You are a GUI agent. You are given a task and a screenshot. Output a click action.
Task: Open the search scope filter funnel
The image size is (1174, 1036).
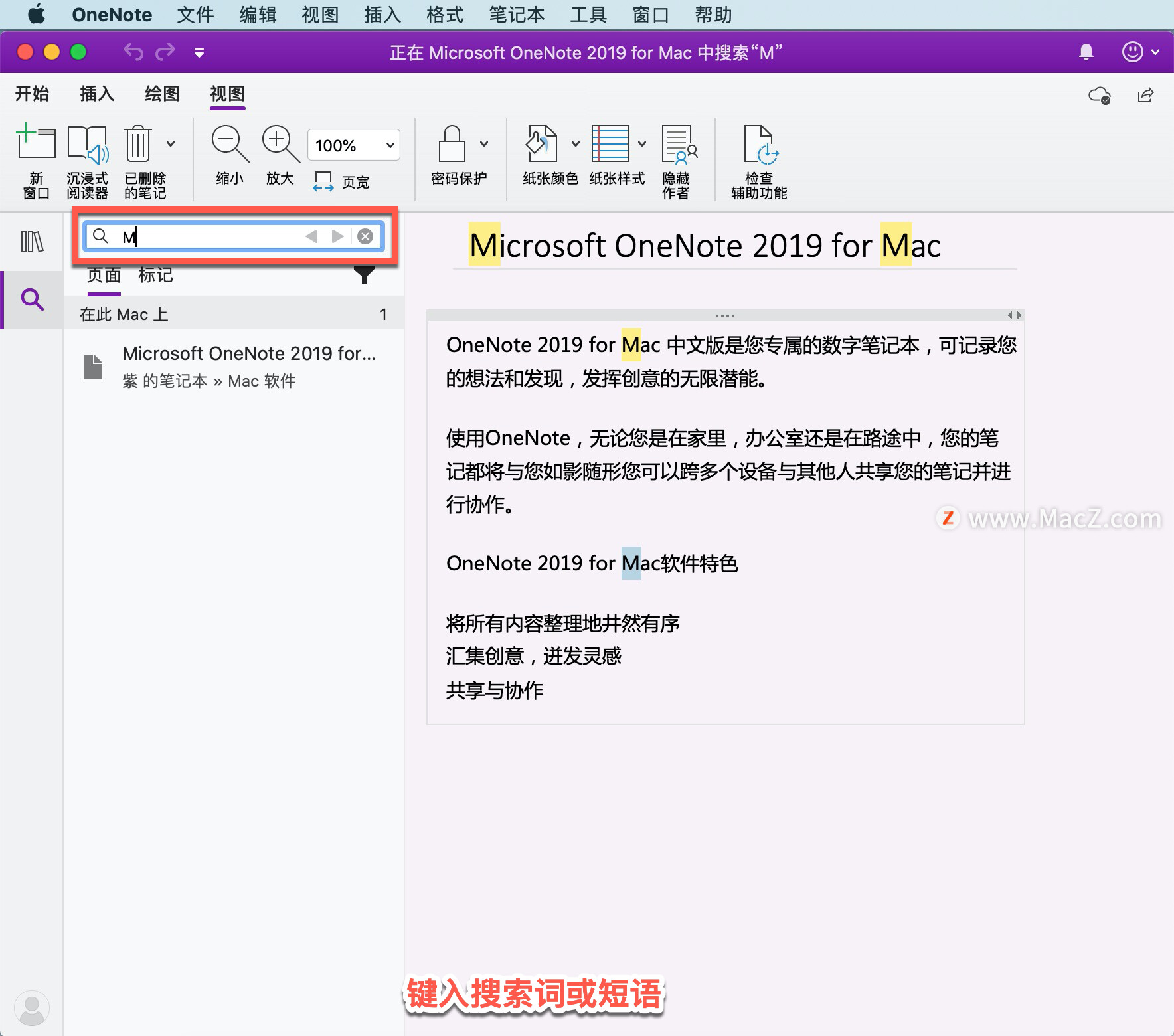(x=364, y=274)
